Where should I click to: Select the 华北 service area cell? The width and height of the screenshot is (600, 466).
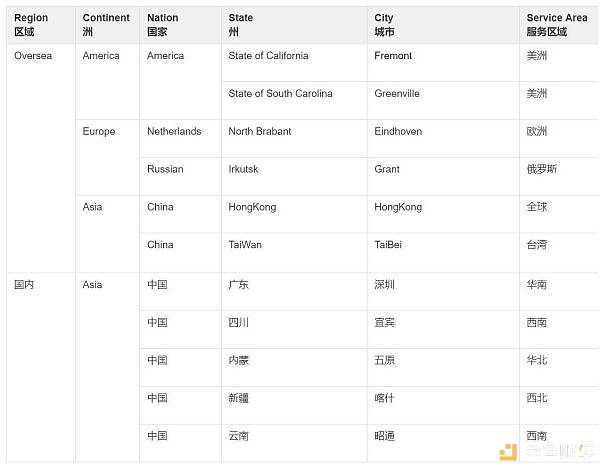[x=559, y=367]
